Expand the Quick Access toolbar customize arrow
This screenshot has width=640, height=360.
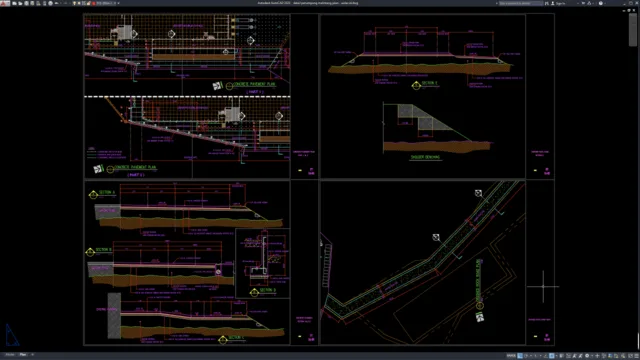pos(118,3)
